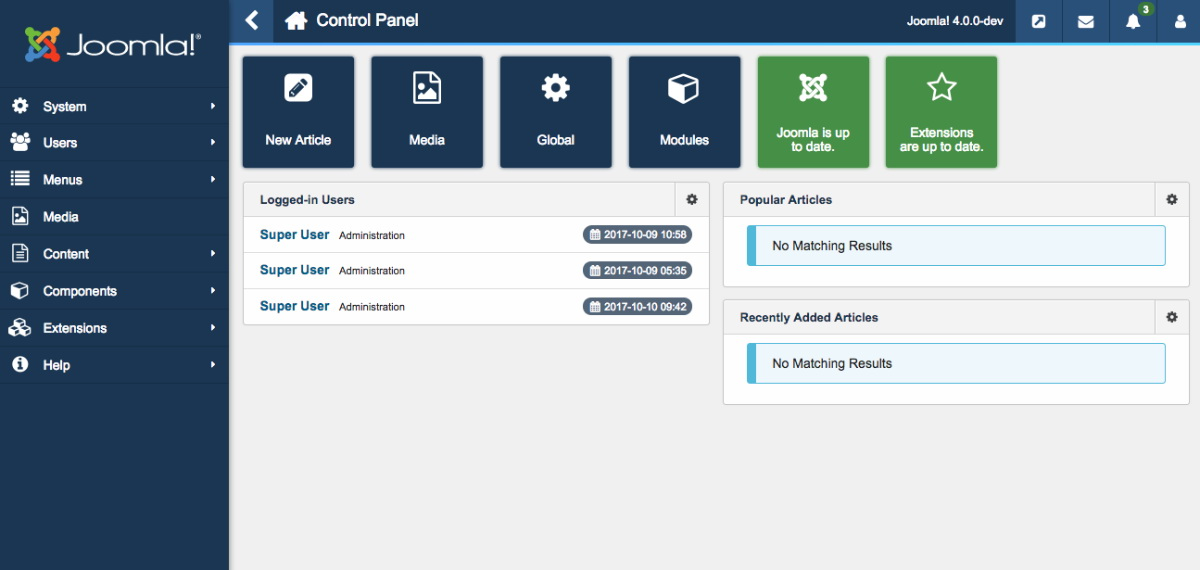This screenshot has width=1200, height=570.
Task: Click the notifications bell icon
Action: [1132, 21]
